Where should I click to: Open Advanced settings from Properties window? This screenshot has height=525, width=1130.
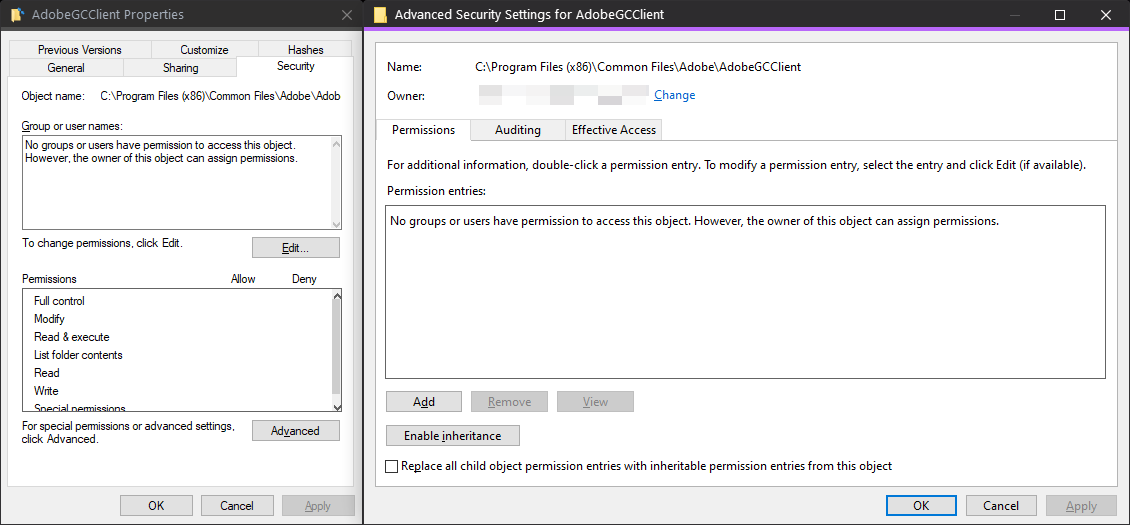295,431
